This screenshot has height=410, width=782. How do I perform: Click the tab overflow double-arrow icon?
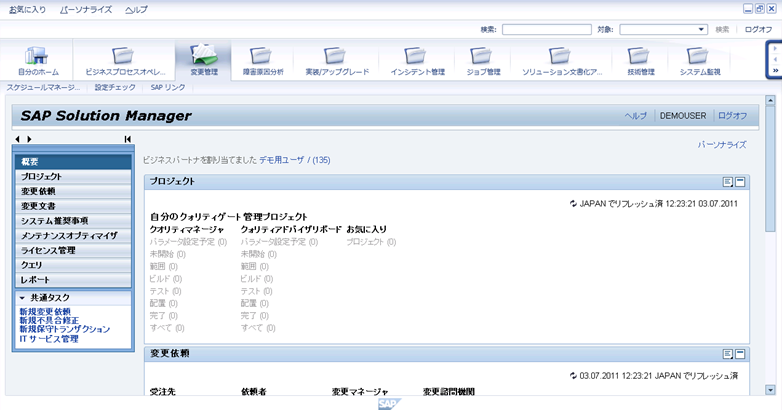775,71
